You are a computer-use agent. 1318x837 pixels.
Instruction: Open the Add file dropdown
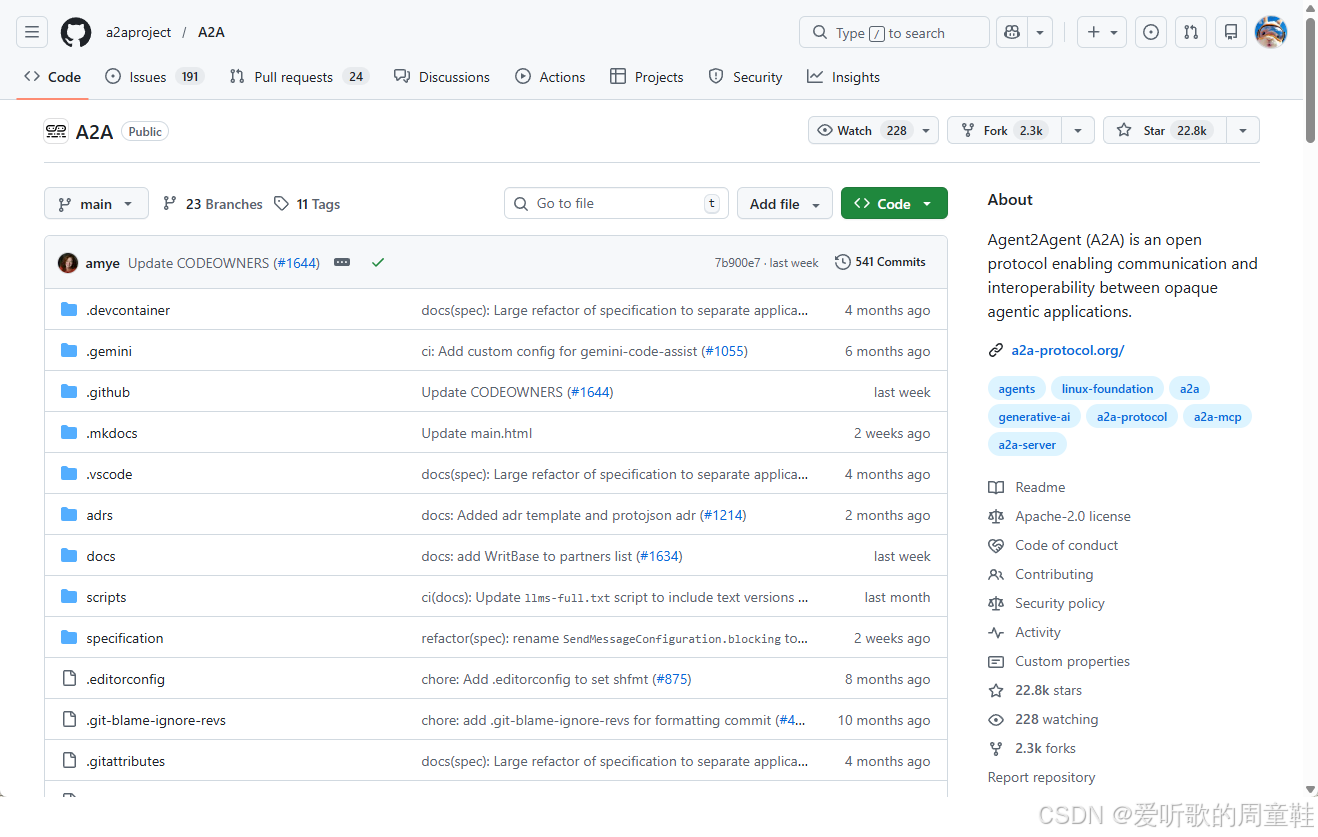coord(785,204)
